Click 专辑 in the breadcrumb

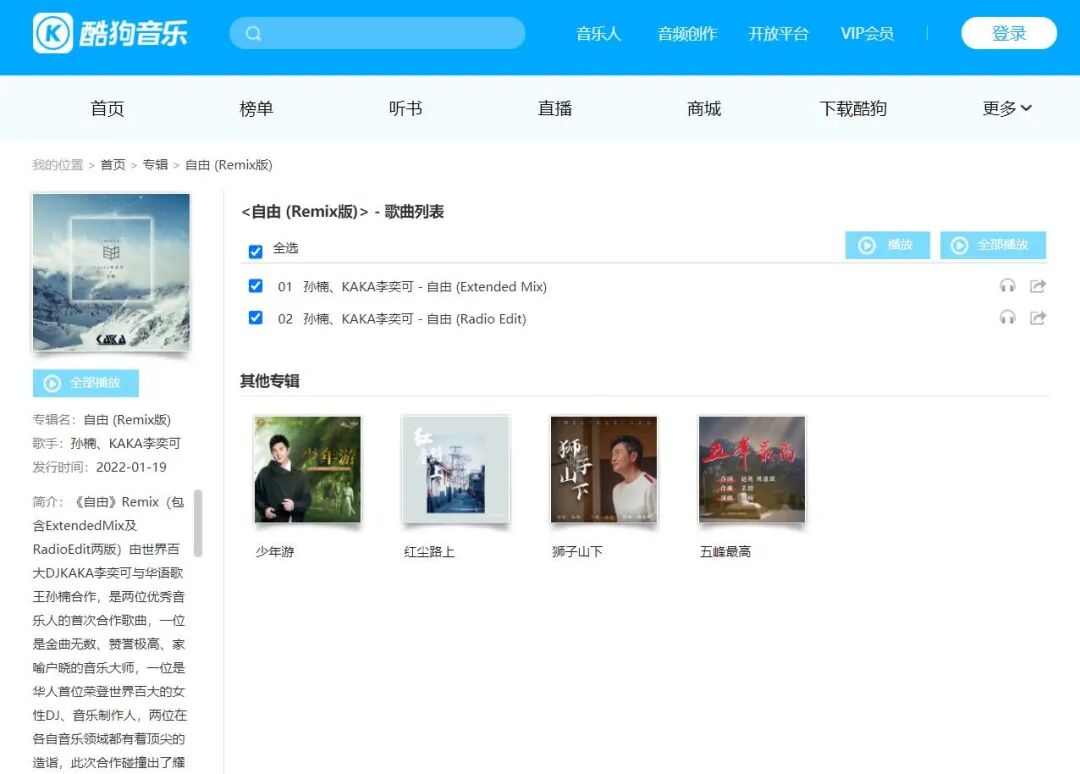(x=155, y=165)
